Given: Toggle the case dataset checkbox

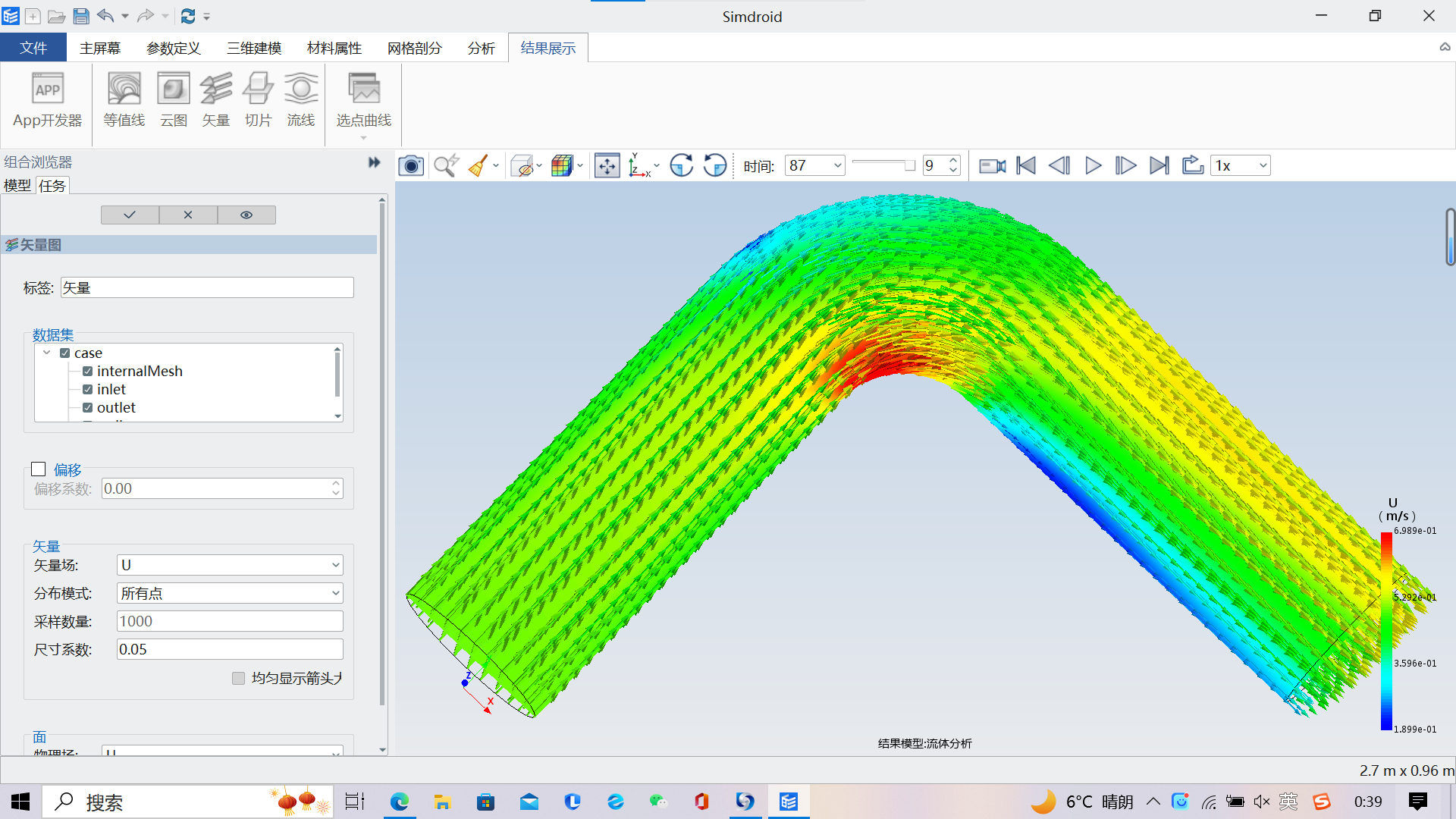Looking at the screenshot, I should click(x=65, y=353).
